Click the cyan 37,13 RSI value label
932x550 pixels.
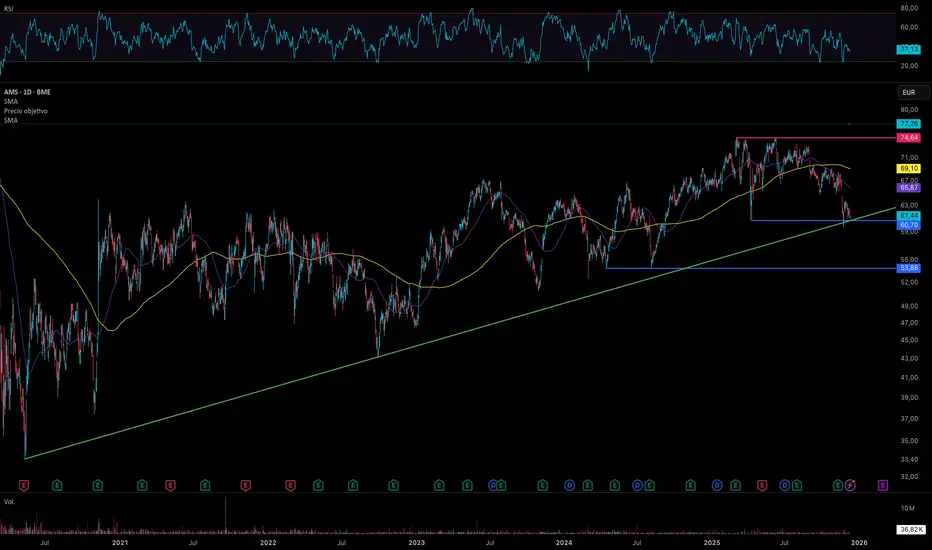coord(908,49)
